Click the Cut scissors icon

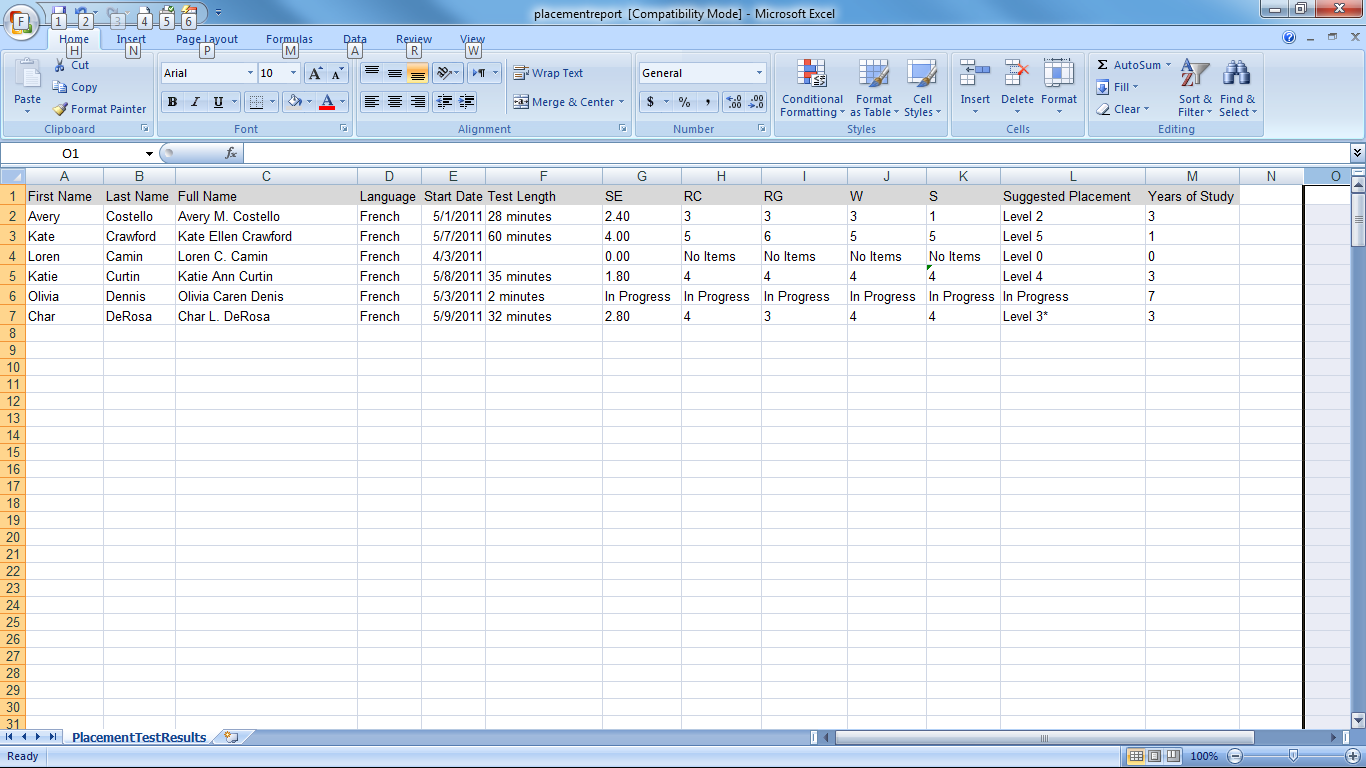point(60,65)
